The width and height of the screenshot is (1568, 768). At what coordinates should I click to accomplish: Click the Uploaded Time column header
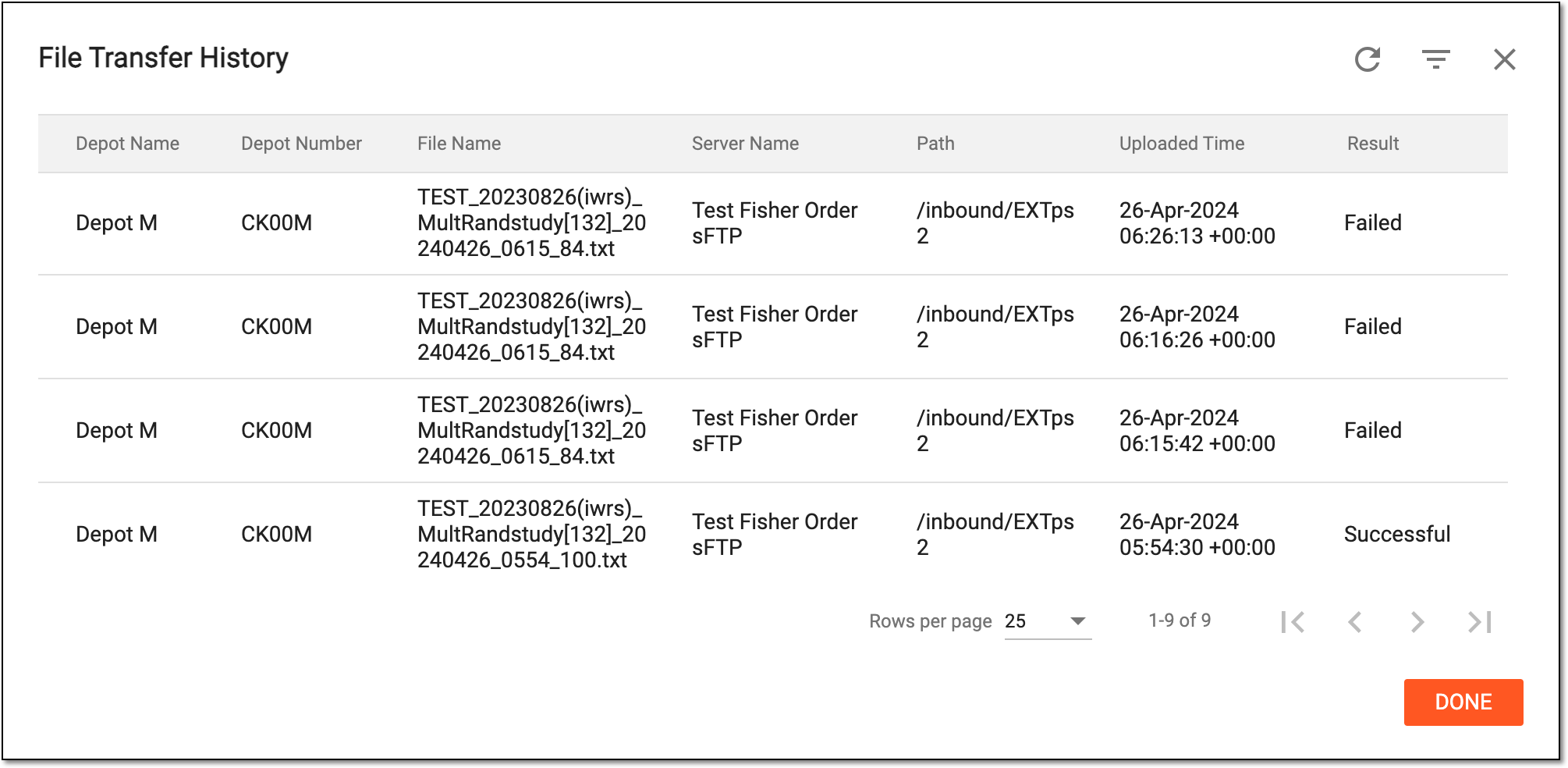(1182, 144)
